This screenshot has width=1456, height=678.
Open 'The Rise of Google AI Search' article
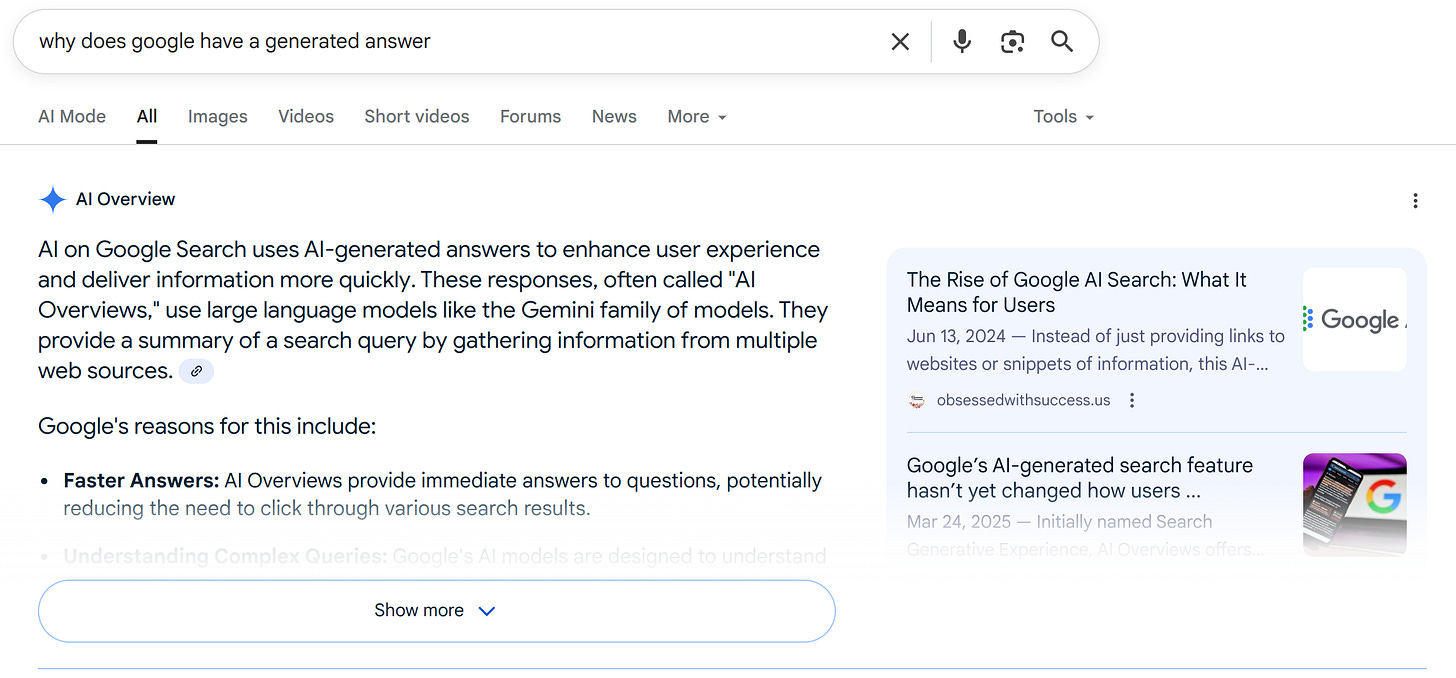pos(1079,292)
